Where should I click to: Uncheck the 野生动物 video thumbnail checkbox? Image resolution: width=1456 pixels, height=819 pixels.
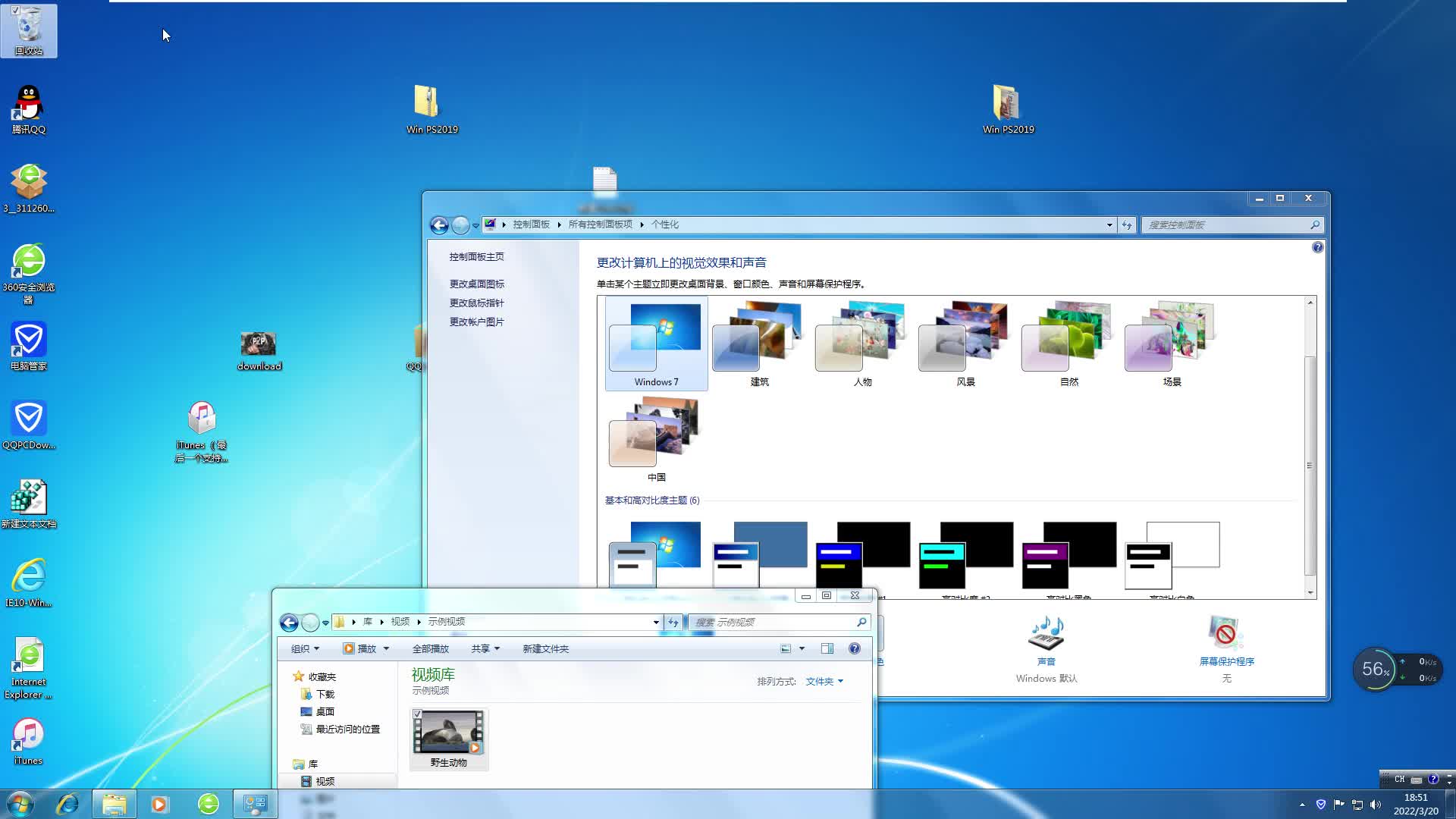coord(418,713)
